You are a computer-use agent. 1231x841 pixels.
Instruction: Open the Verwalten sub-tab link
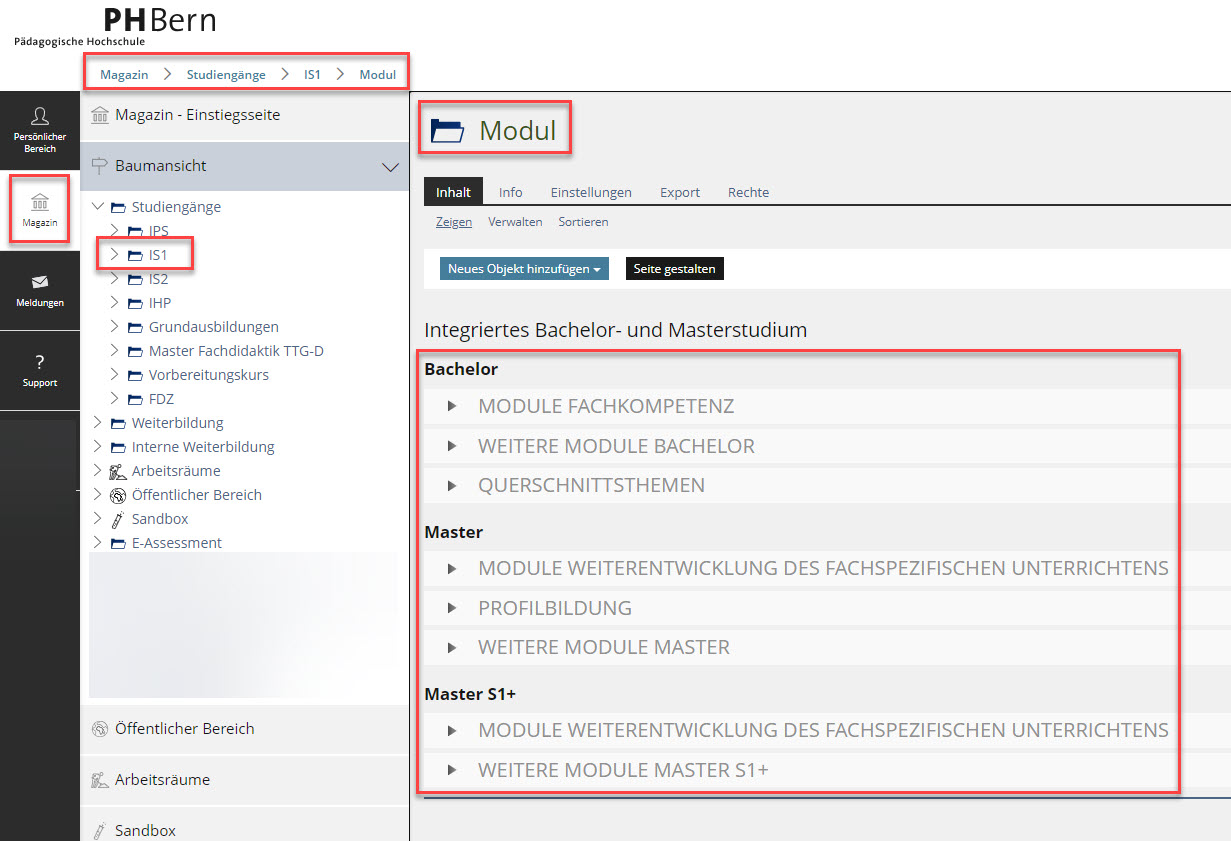pos(515,222)
